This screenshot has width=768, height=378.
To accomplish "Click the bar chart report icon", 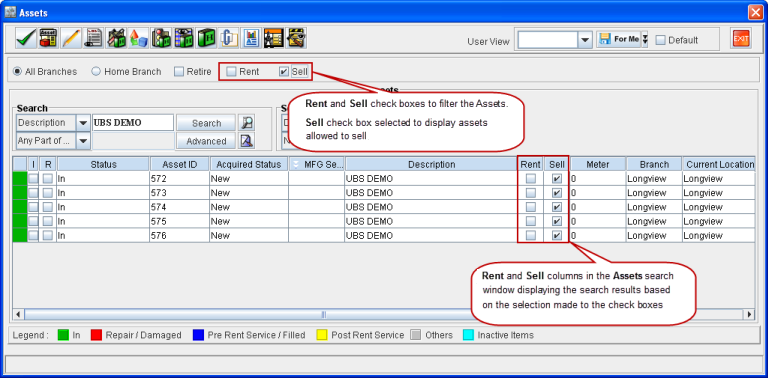I will click(252, 38).
